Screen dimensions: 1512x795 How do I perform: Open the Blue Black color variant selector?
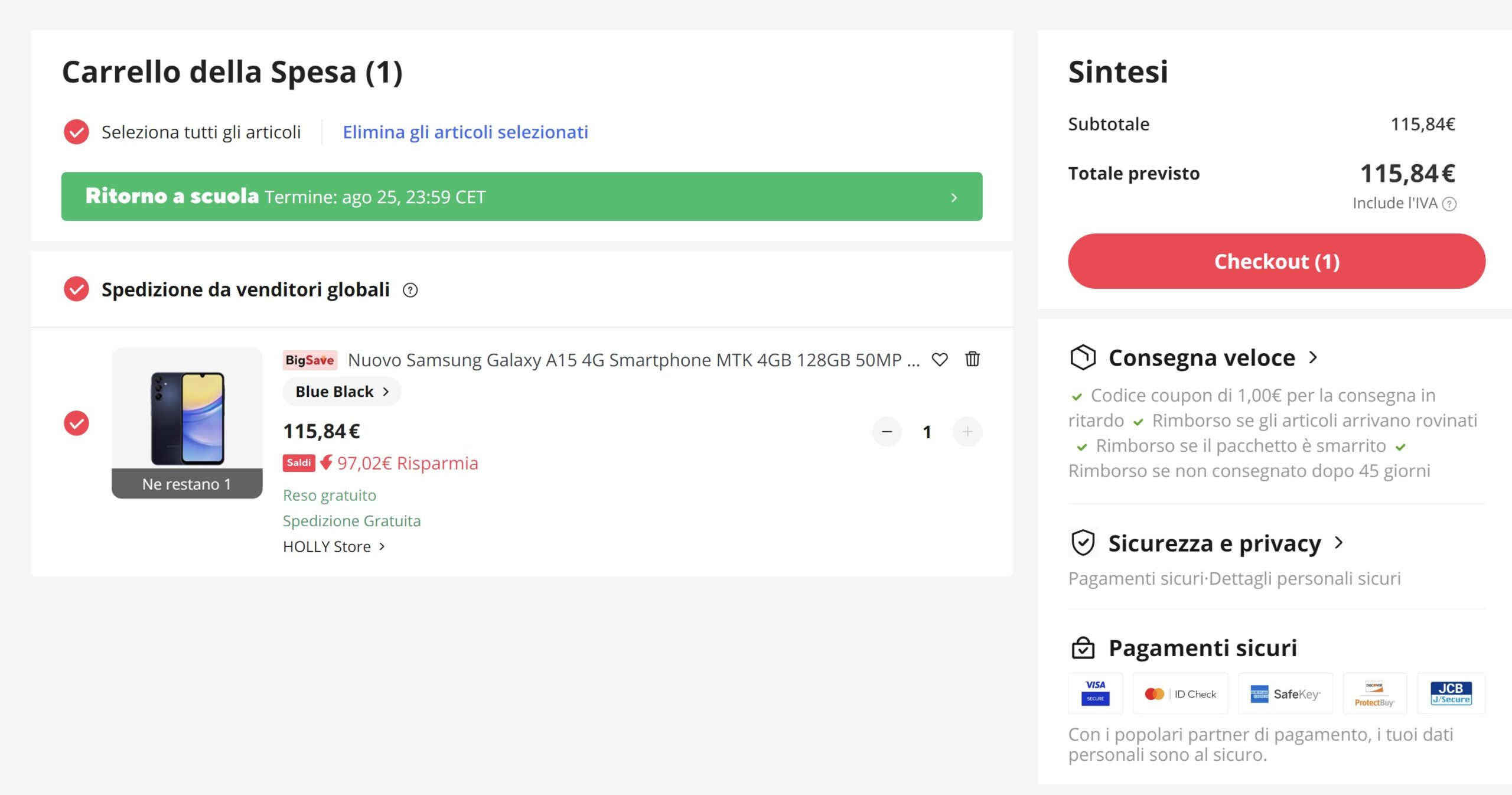(x=341, y=392)
